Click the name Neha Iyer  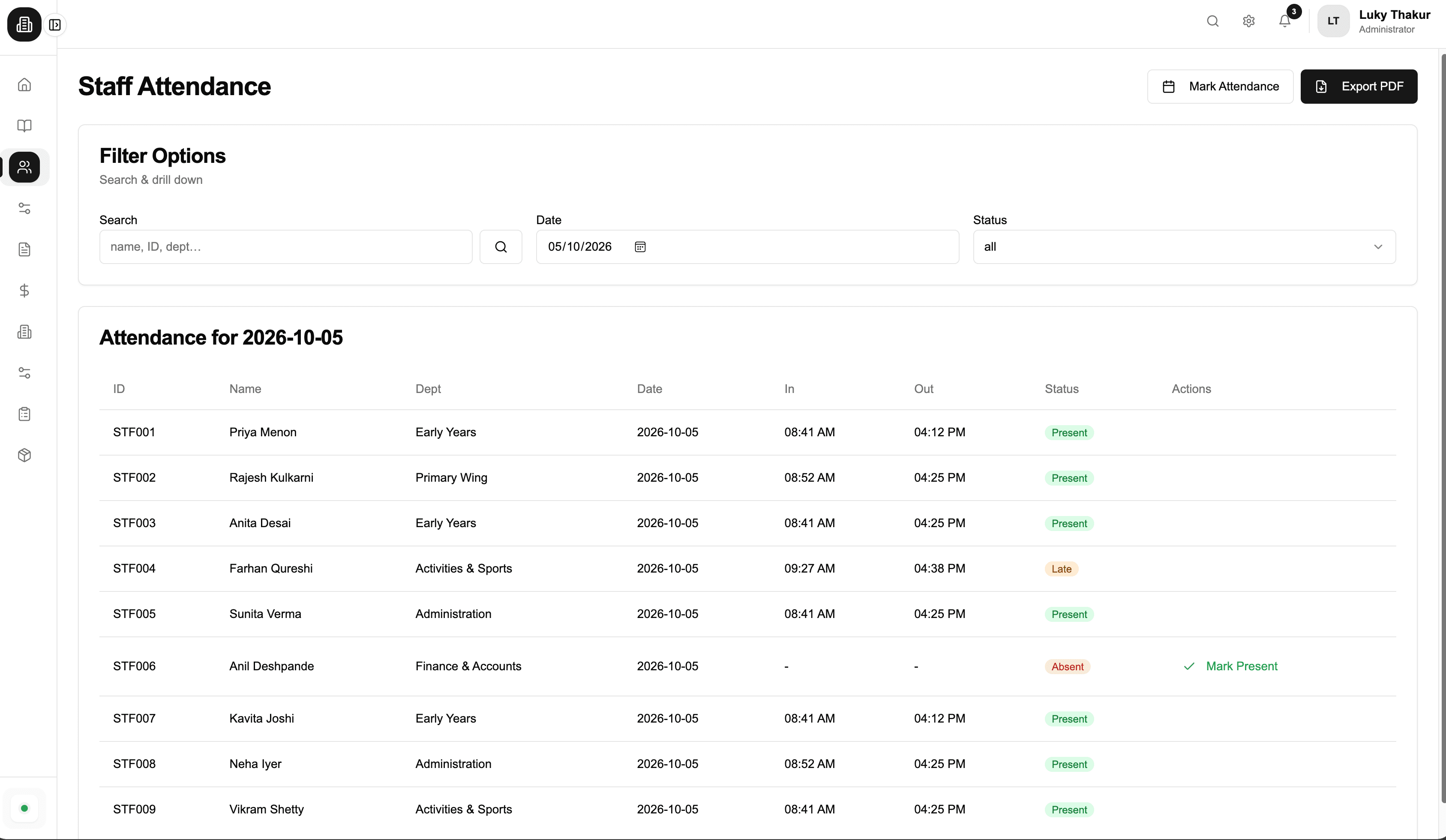tap(255, 764)
